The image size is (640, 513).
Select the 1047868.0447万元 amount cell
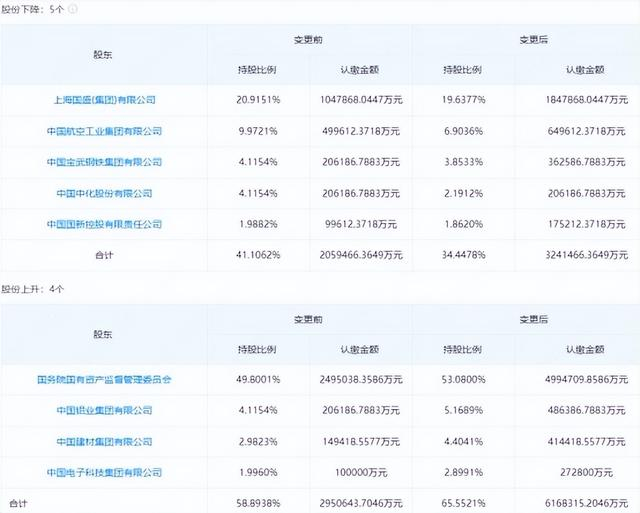361,100
